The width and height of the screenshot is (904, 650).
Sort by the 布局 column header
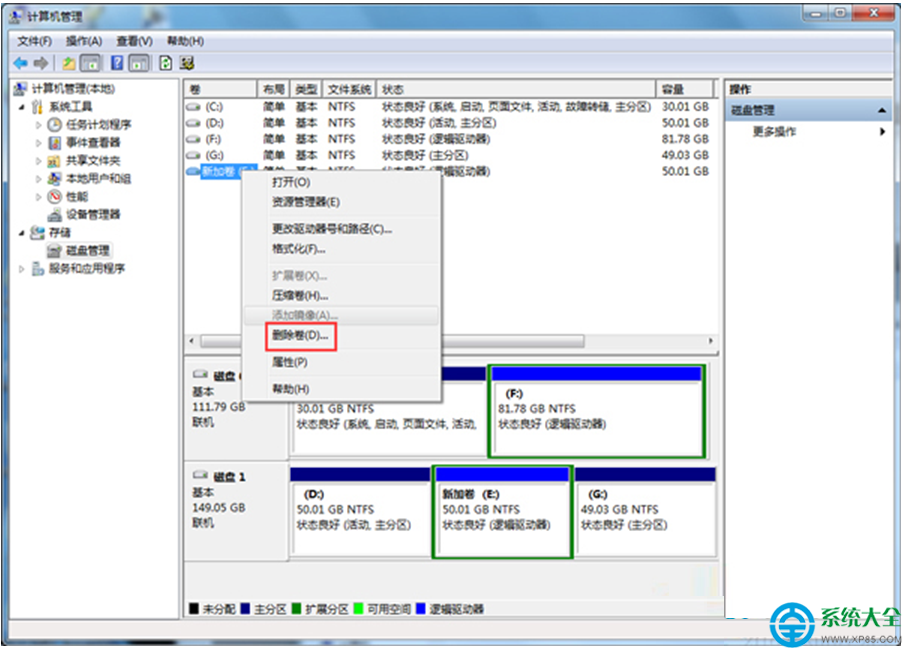[x=274, y=89]
